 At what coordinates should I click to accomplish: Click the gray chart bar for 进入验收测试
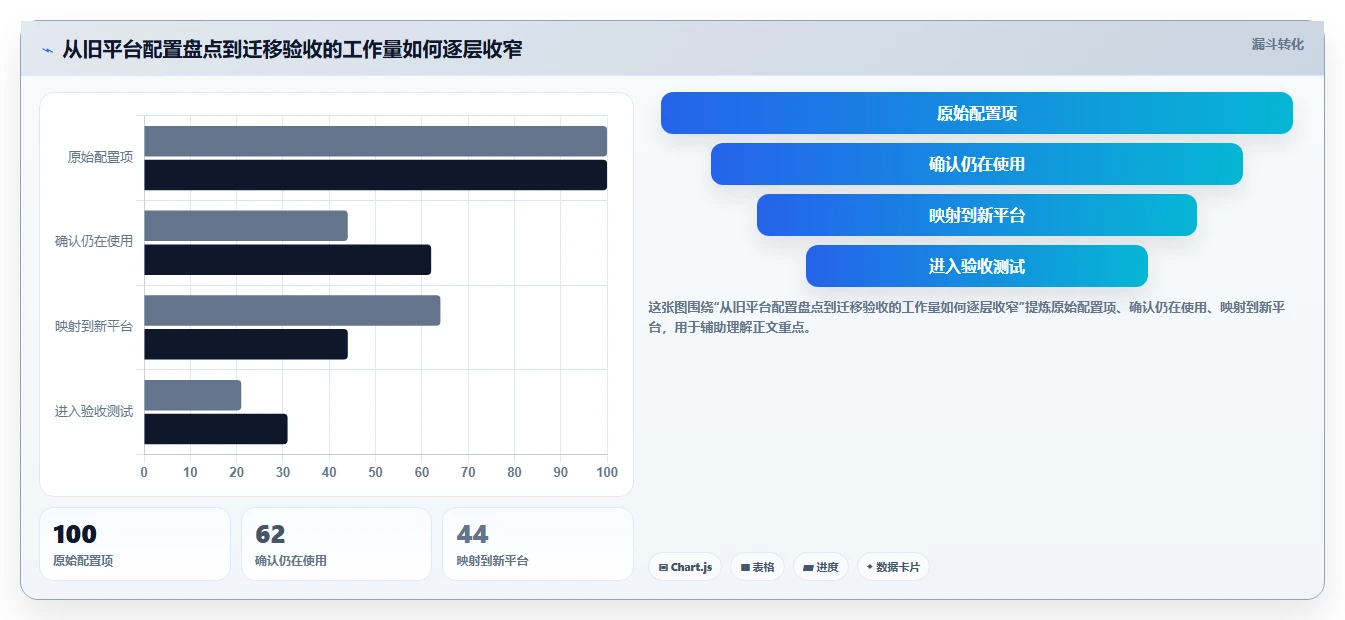(192, 395)
